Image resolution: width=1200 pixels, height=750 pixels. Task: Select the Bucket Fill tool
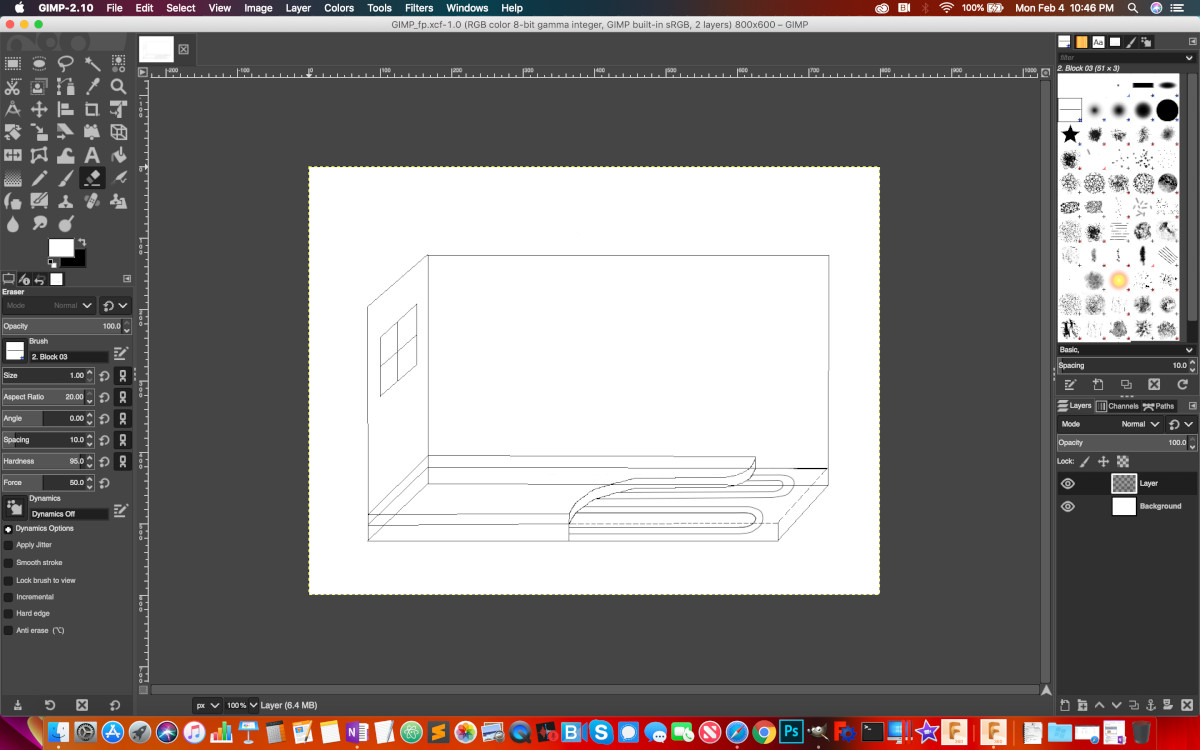coord(118,155)
